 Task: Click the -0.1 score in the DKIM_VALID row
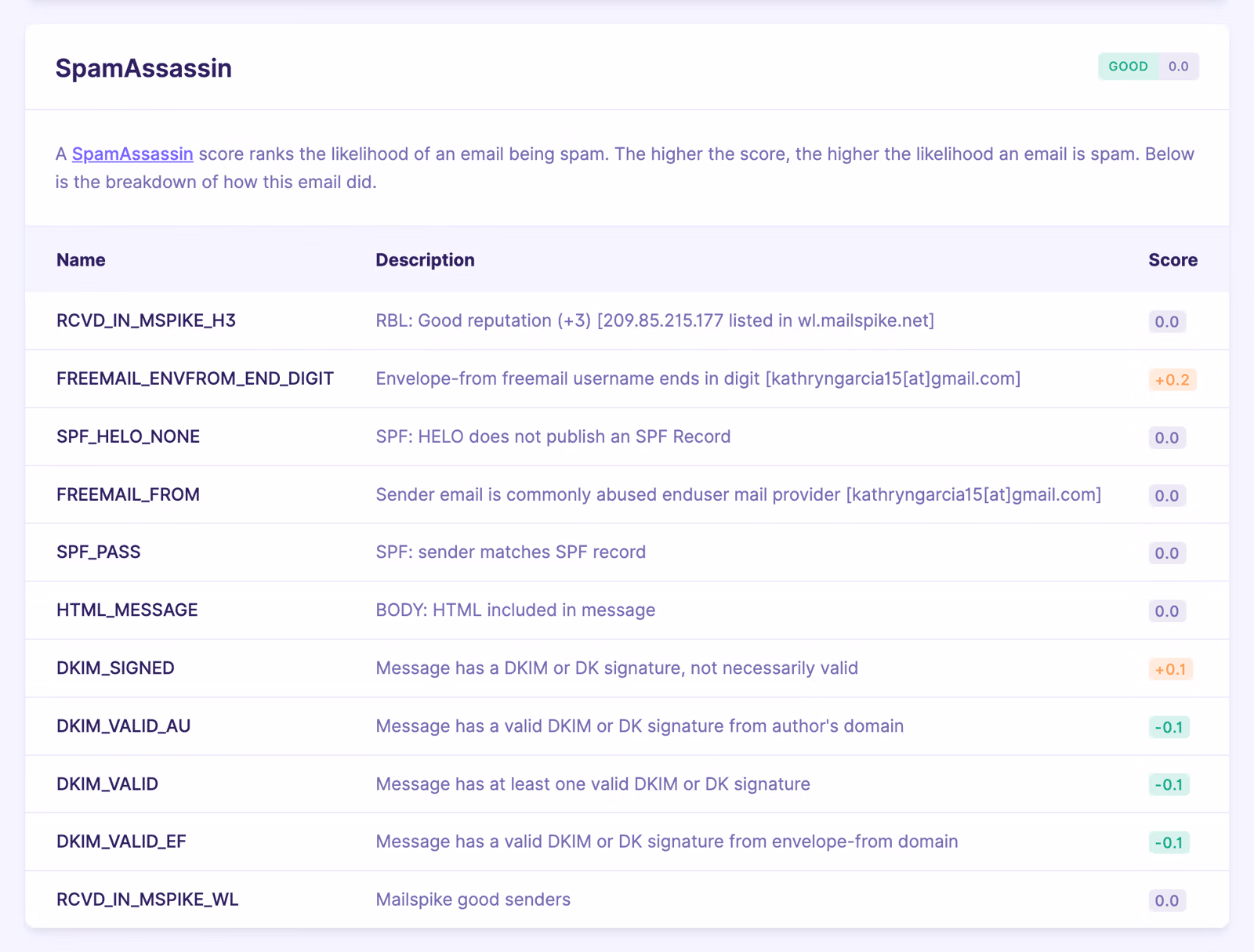[x=1169, y=784]
